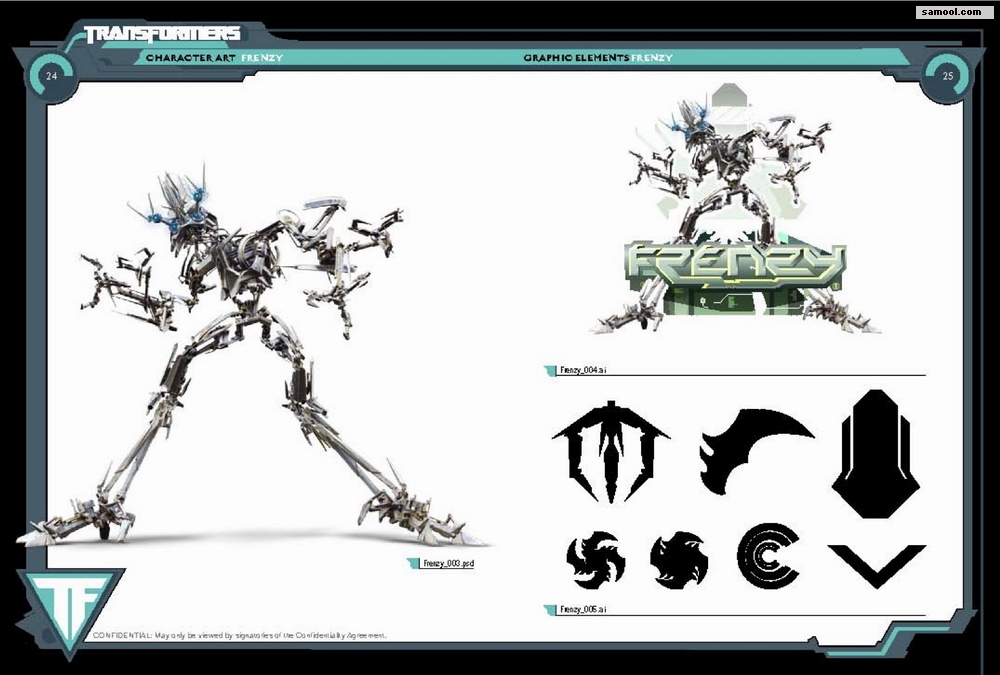1000x675 pixels.
Task: Click page number 24 badge
Action: click(x=52, y=76)
